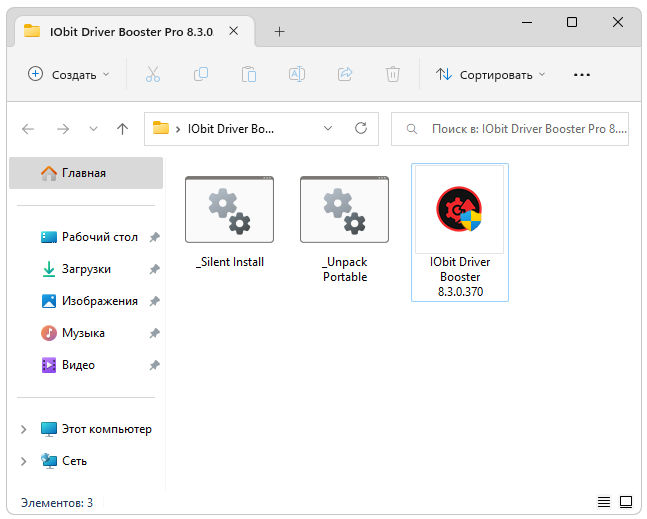Expand the Сеть tree node
The width and height of the screenshot is (647, 519).
(x=24, y=461)
